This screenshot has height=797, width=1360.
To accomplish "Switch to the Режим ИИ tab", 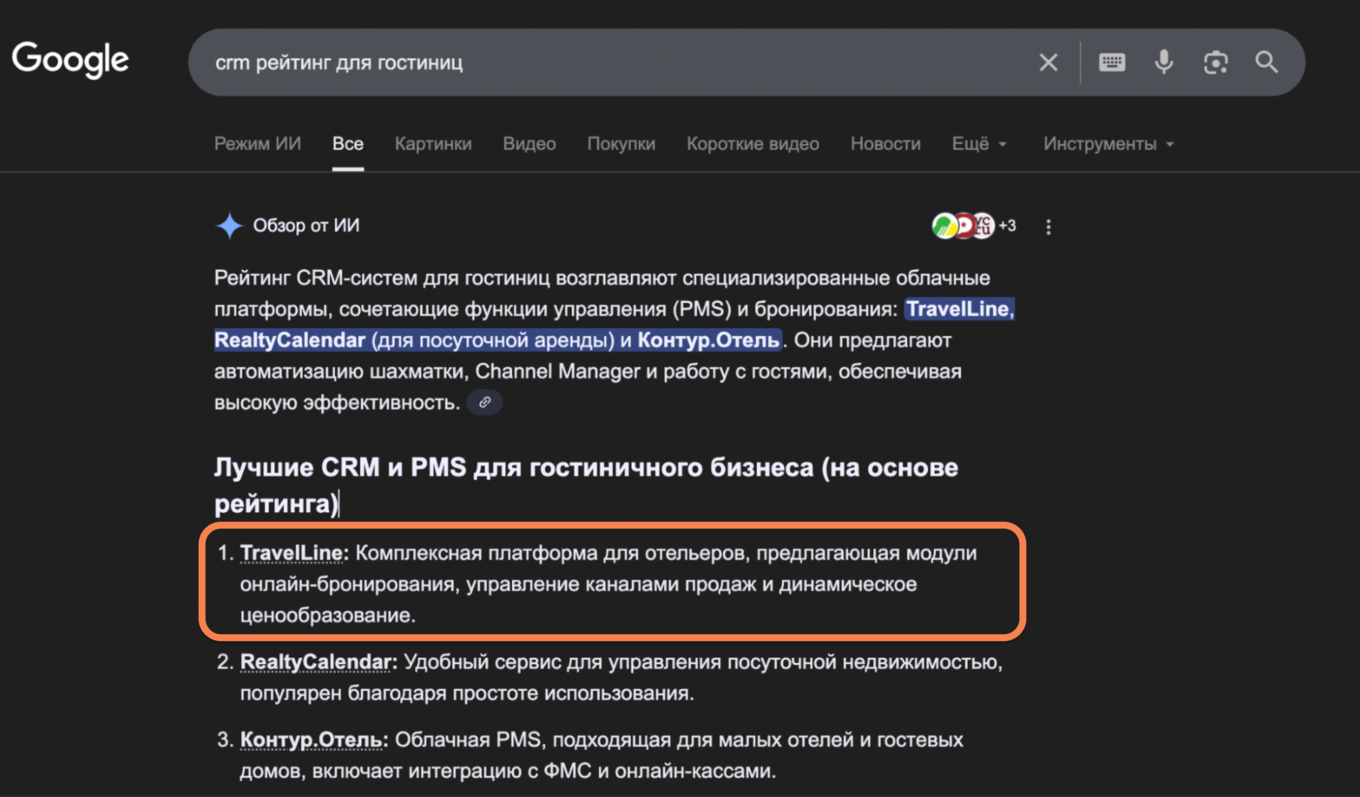I will click(x=257, y=144).
